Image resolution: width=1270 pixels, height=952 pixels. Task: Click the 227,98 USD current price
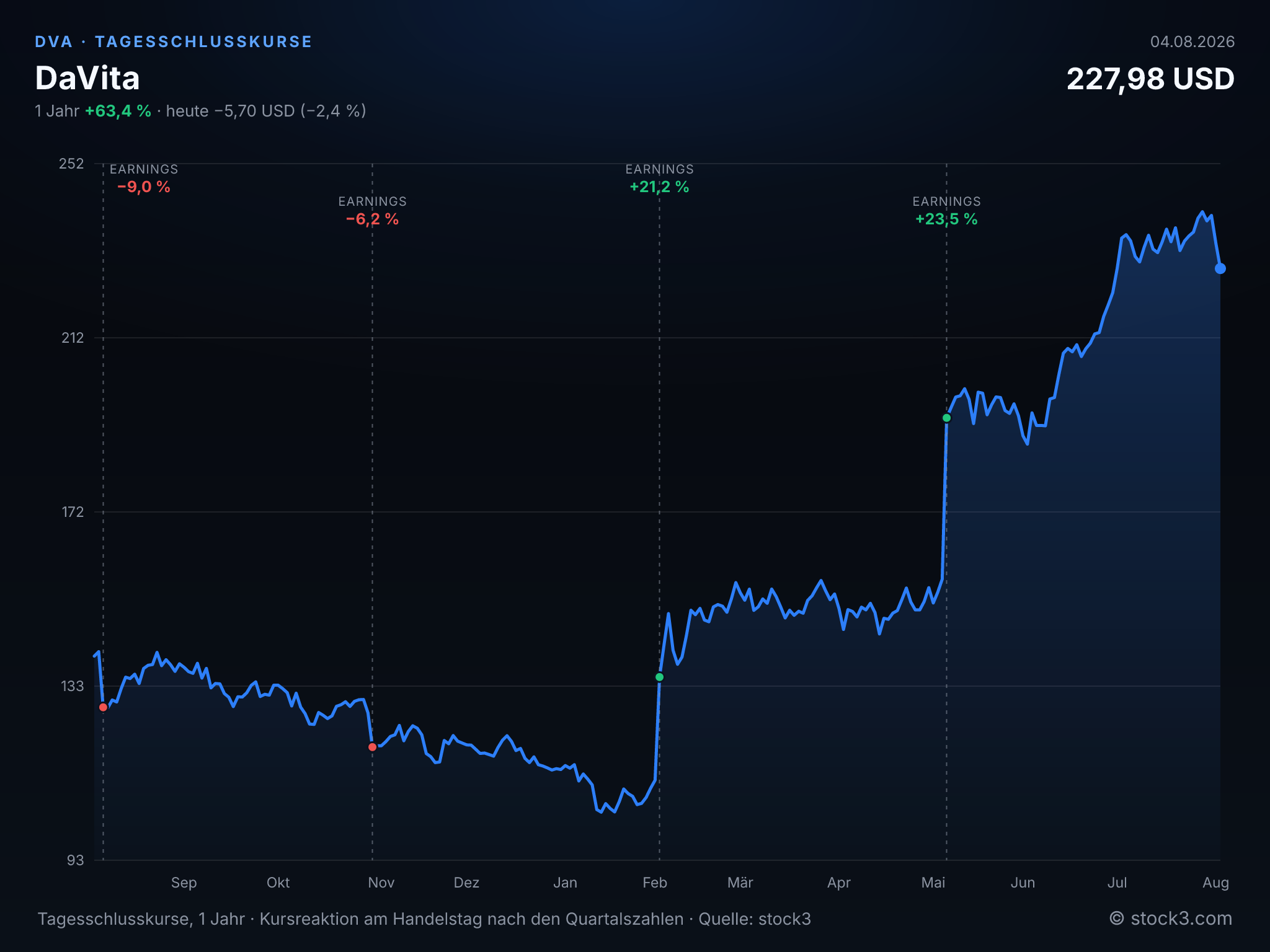1150,79
